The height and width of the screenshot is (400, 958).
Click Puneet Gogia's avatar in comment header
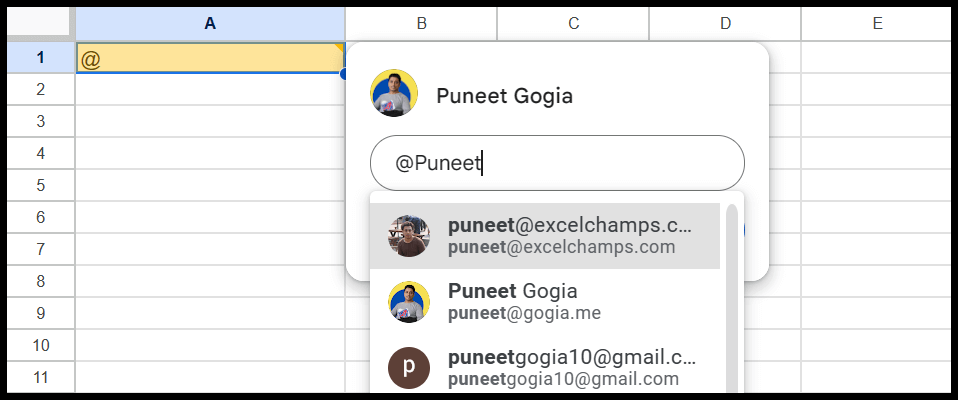click(x=394, y=93)
